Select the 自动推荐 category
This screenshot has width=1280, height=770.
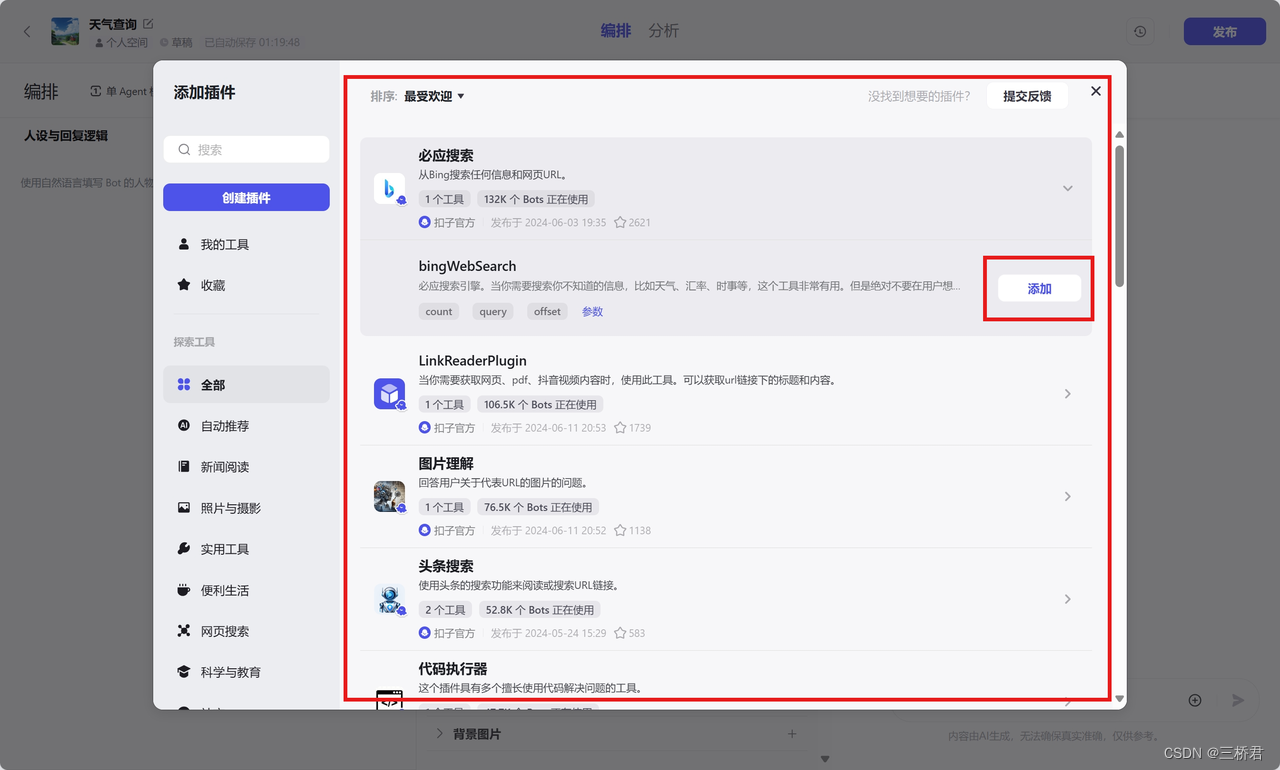(246, 426)
